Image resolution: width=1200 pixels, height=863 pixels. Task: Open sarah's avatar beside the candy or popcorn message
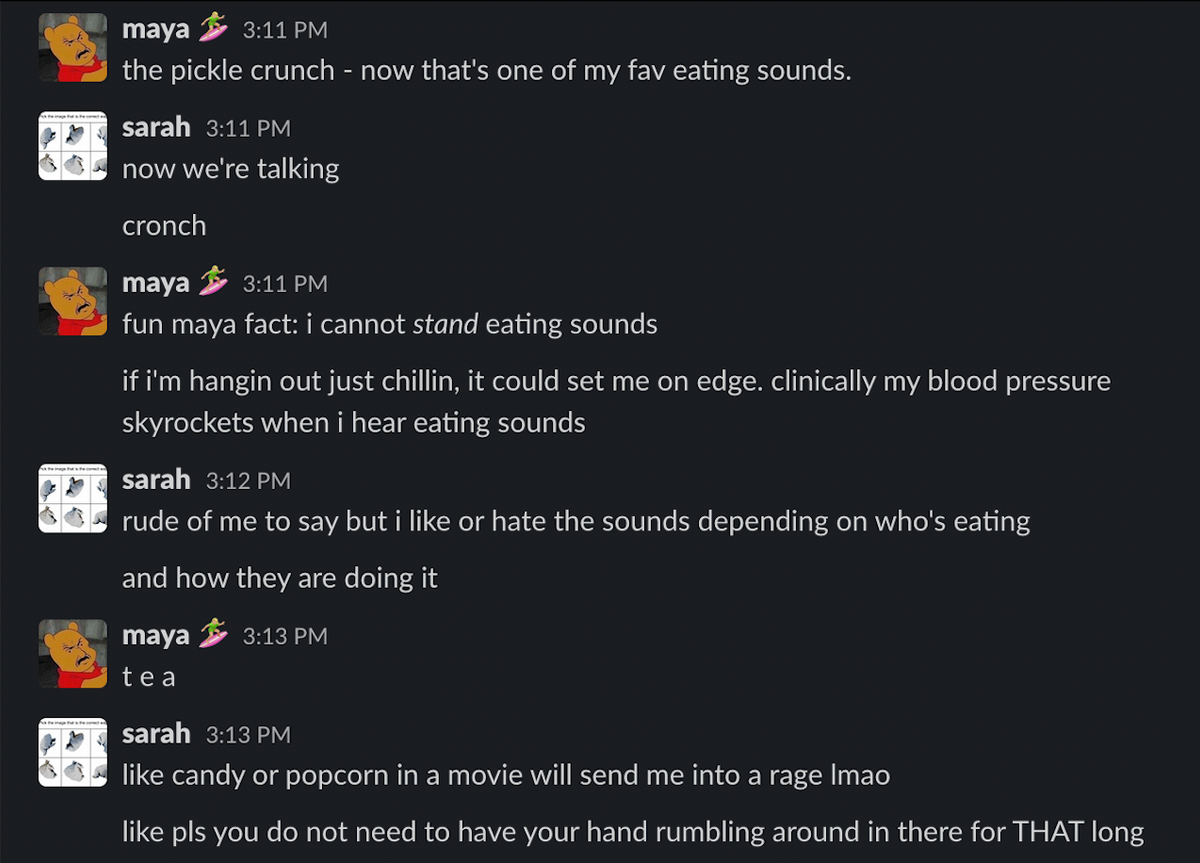coord(73,752)
